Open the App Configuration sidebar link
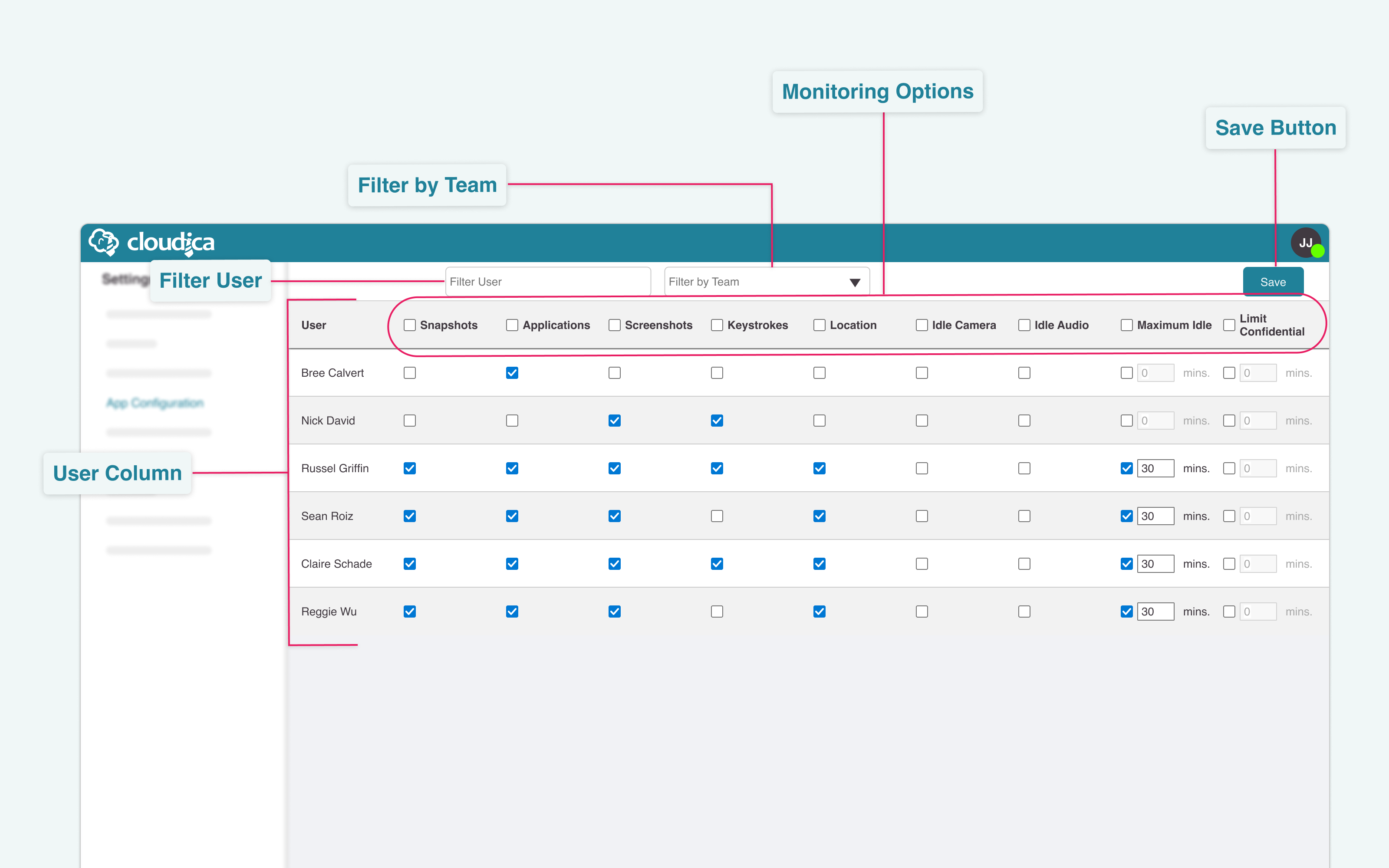 (x=155, y=402)
